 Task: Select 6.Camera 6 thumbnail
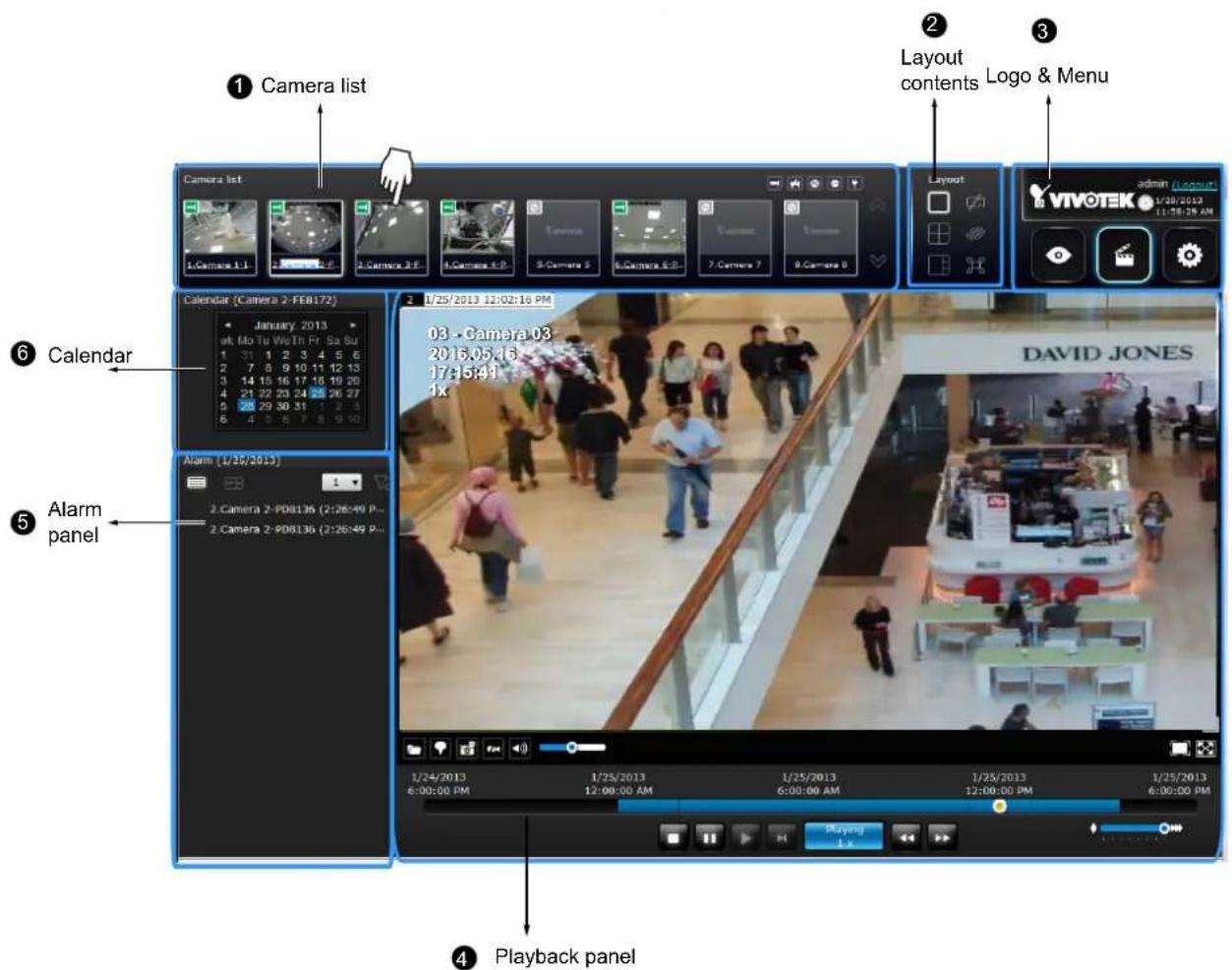click(x=649, y=239)
